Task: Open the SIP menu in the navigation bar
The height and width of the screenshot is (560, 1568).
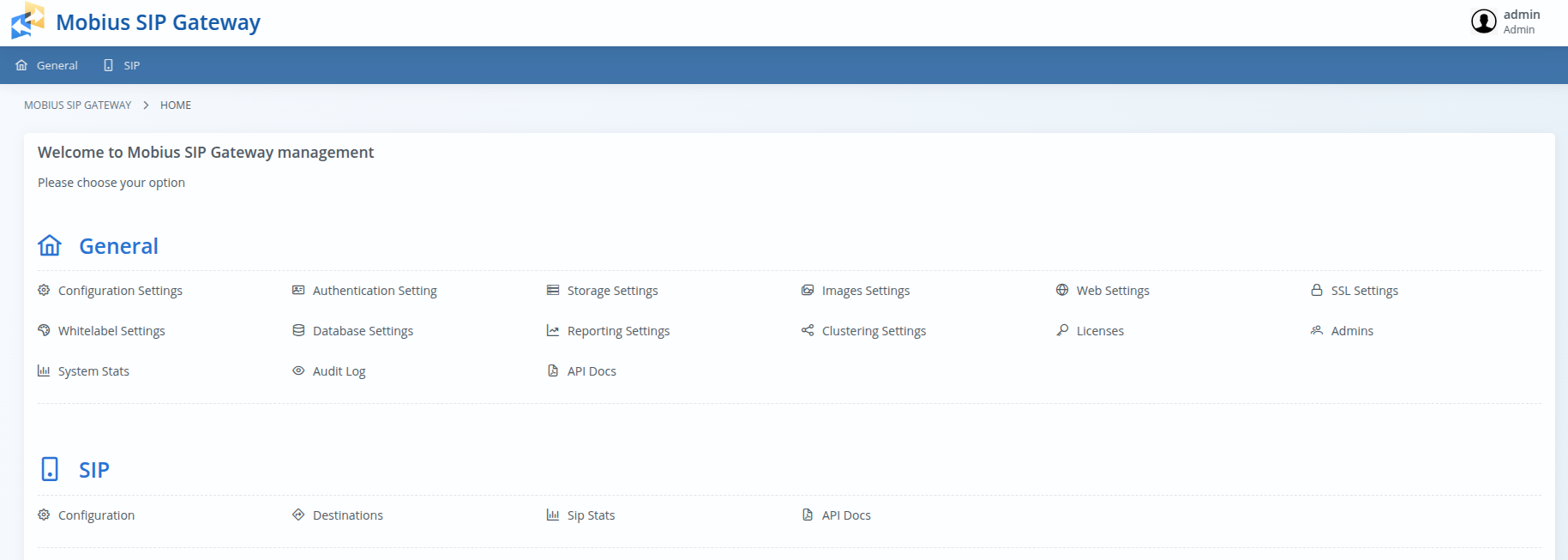Action: [121, 65]
